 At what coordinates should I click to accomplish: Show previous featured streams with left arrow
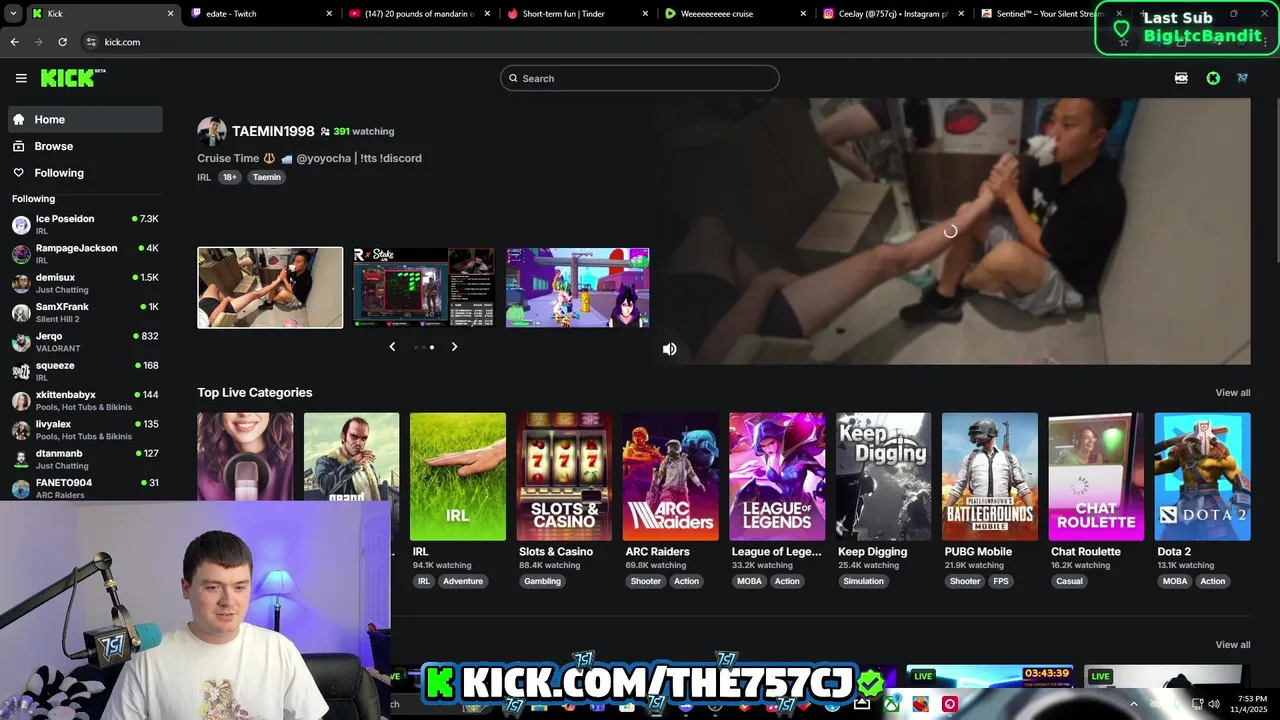point(392,347)
